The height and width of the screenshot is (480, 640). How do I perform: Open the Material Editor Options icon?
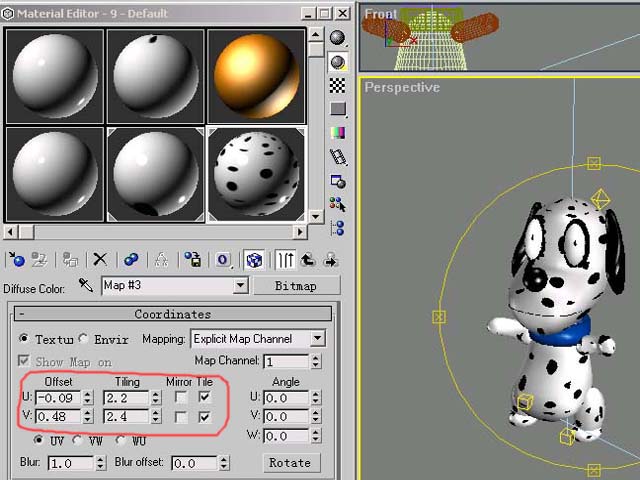point(338,181)
